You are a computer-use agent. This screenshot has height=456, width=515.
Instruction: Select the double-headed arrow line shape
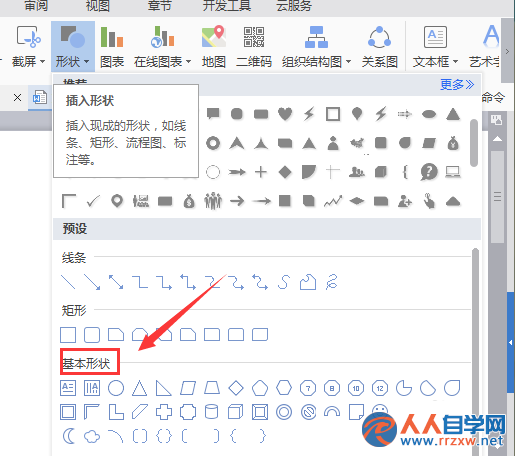click(116, 282)
